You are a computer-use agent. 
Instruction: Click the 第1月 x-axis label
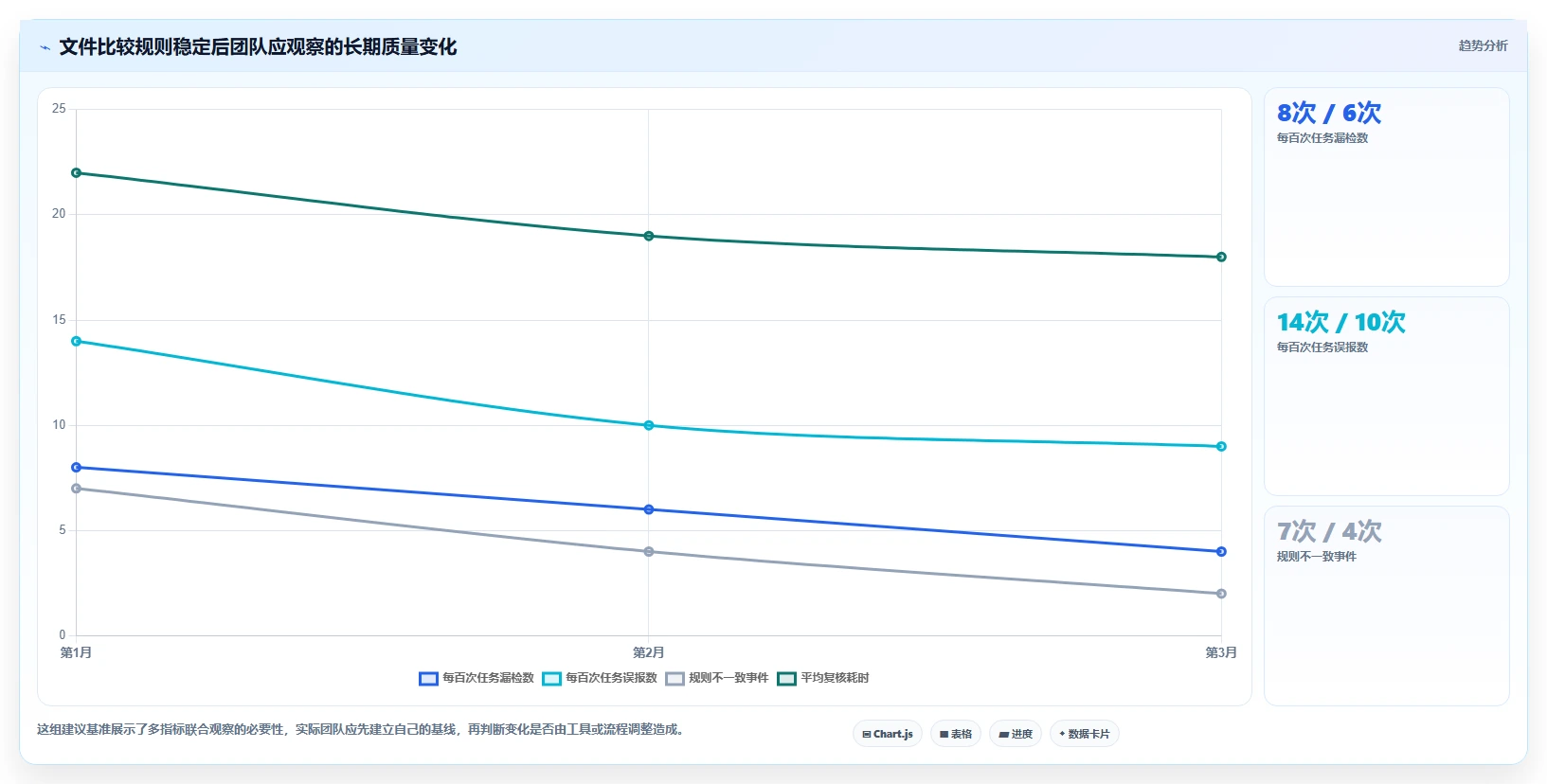[x=77, y=652]
